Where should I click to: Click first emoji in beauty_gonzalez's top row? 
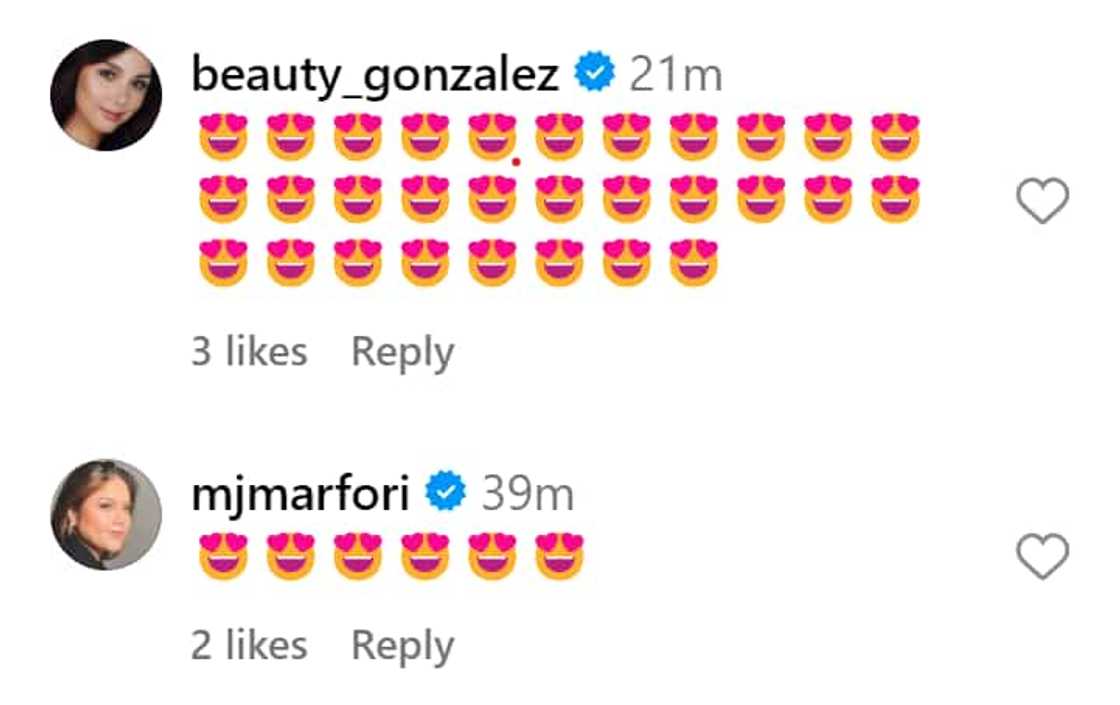223,136
